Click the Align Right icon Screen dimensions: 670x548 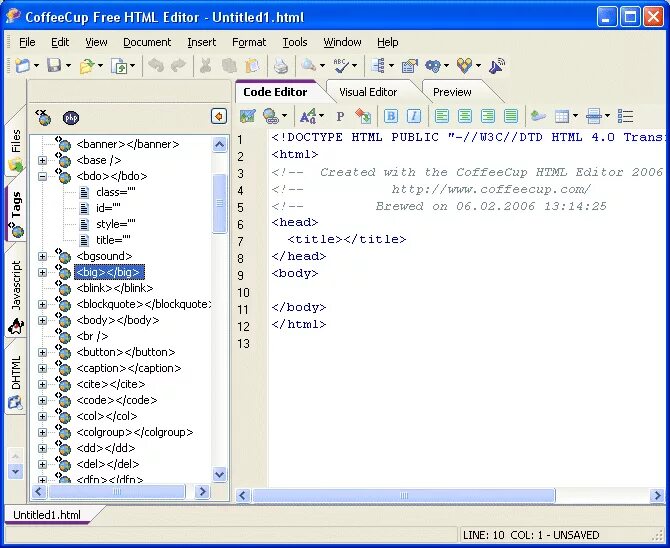[x=488, y=116]
